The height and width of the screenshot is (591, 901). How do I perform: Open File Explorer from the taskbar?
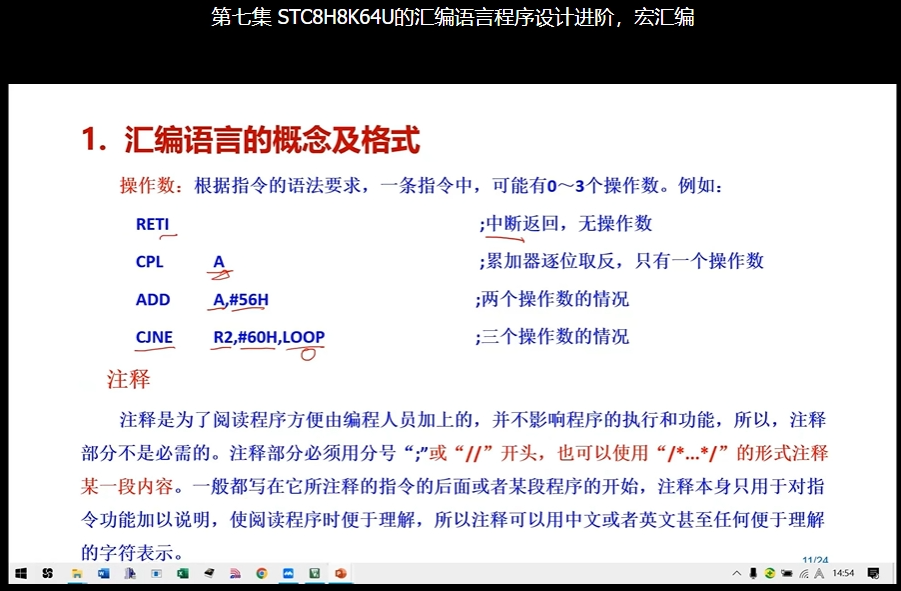point(76,573)
